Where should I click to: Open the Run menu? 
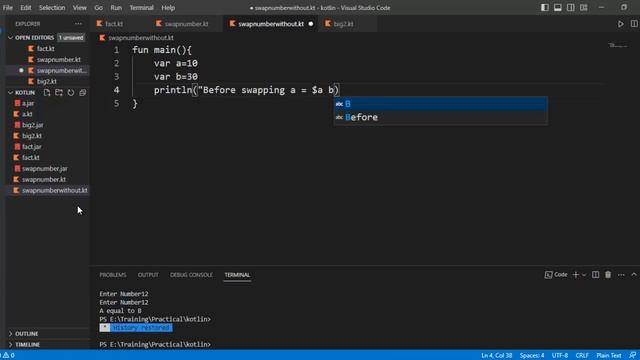116,7
